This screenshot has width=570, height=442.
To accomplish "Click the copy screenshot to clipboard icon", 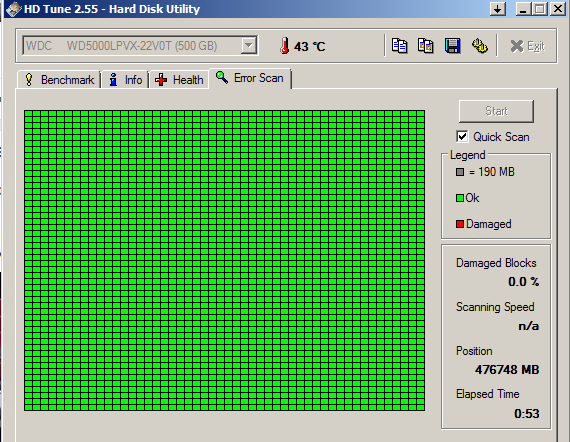I will coord(426,46).
